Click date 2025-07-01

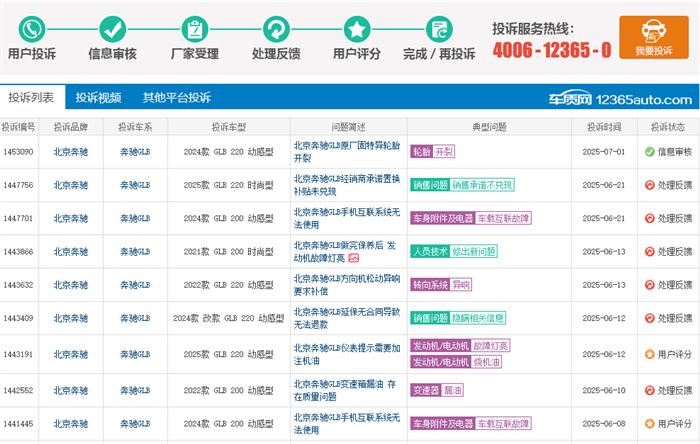point(604,152)
